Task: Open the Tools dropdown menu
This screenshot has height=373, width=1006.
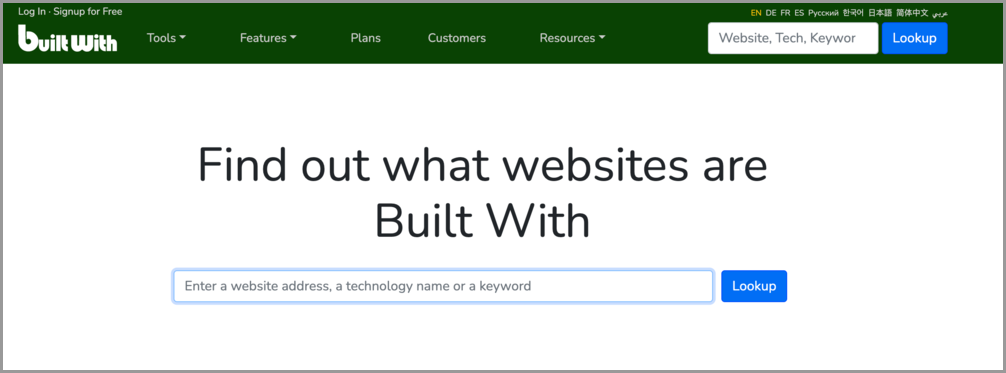Action: tap(166, 38)
